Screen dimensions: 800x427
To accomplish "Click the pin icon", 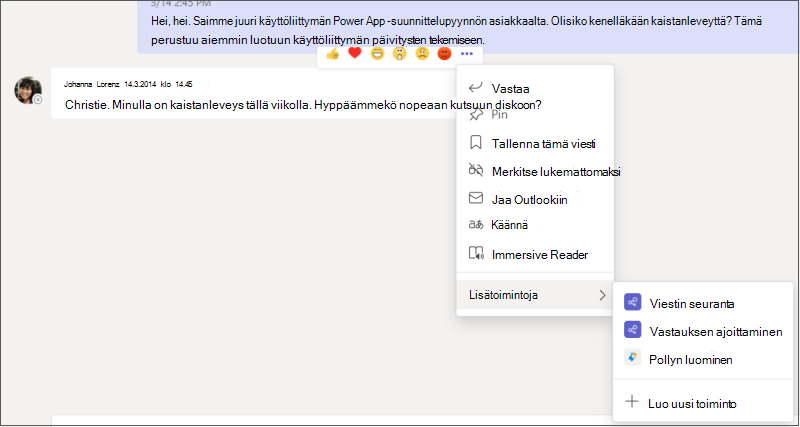I will tap(476, 115).
